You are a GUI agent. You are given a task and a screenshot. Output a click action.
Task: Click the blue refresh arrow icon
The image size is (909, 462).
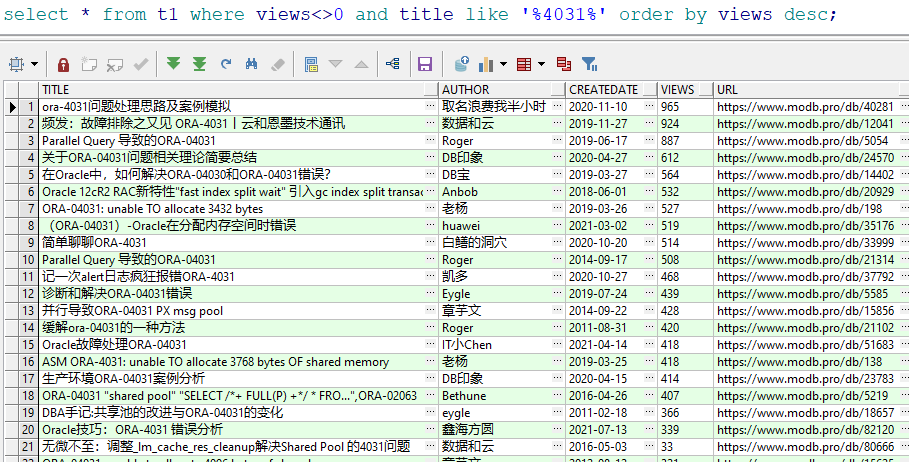pyautogui.click(x=226, y=64)
